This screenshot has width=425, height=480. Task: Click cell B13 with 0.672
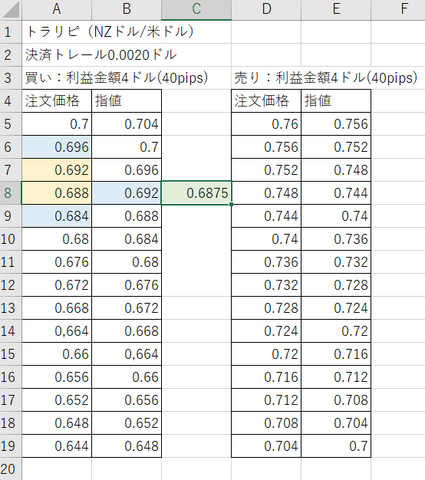[127, 308]
